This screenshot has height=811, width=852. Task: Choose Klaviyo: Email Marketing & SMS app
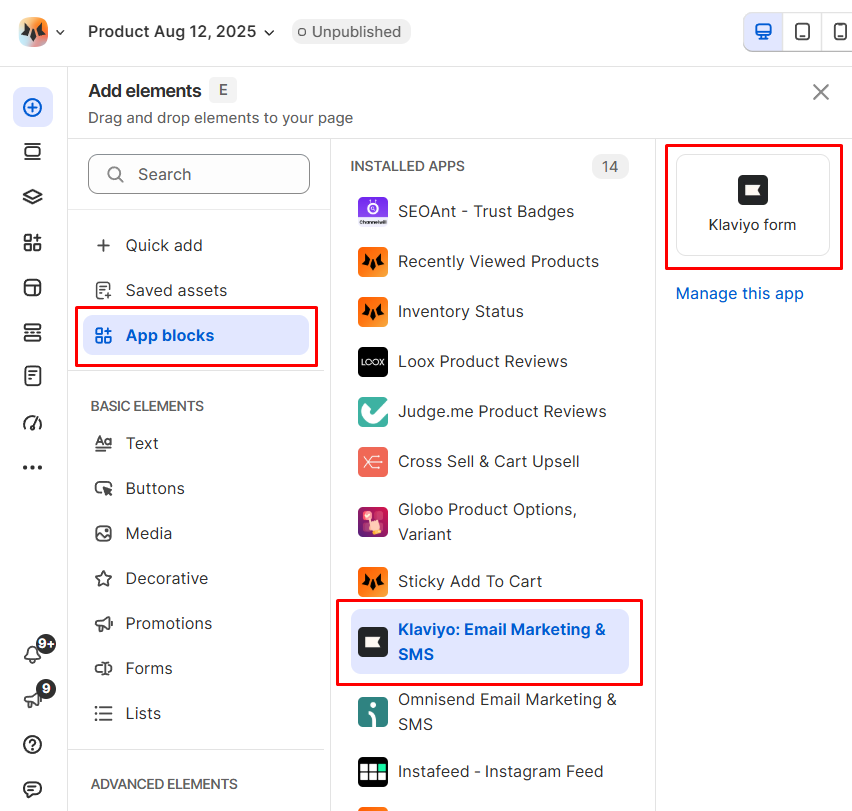coord(490,642)
